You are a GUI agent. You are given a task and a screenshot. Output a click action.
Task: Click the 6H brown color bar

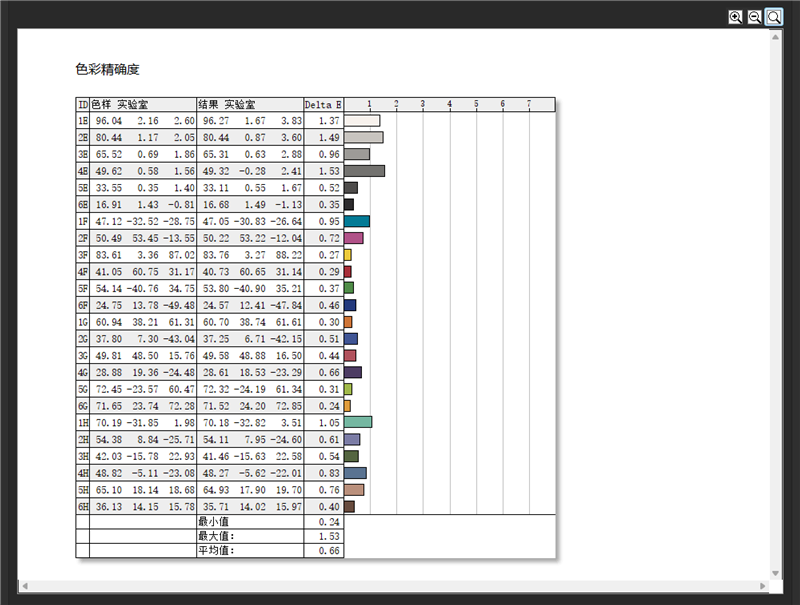point(349,507)
